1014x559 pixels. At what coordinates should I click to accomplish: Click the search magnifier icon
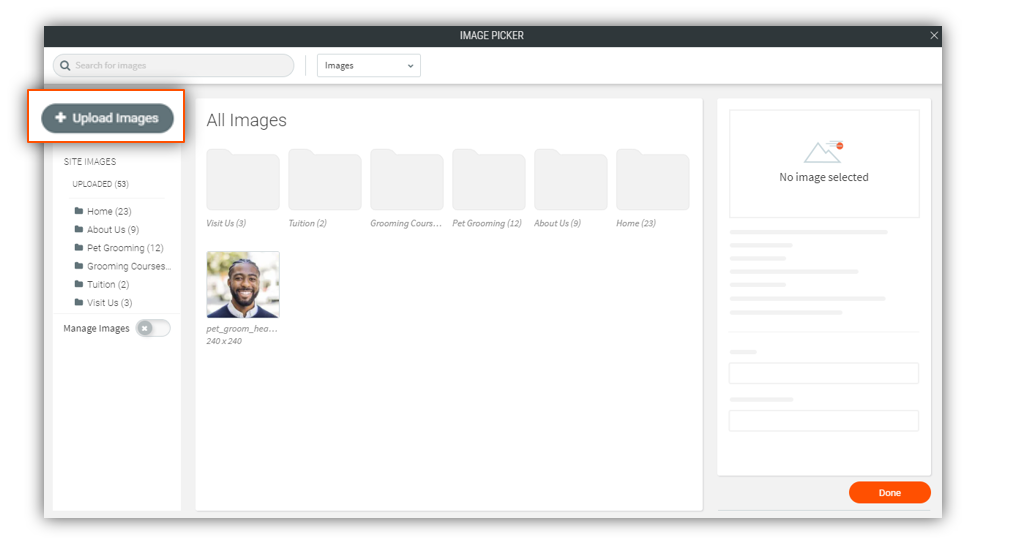(x=65, y=66)
